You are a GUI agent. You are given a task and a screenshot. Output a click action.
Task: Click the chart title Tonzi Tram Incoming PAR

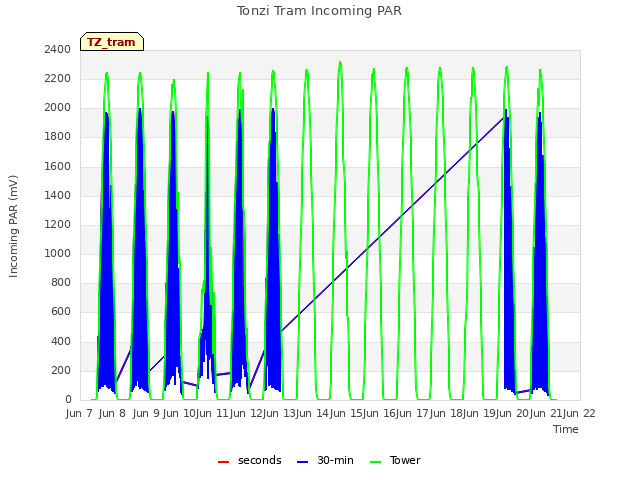coord(319,11)
